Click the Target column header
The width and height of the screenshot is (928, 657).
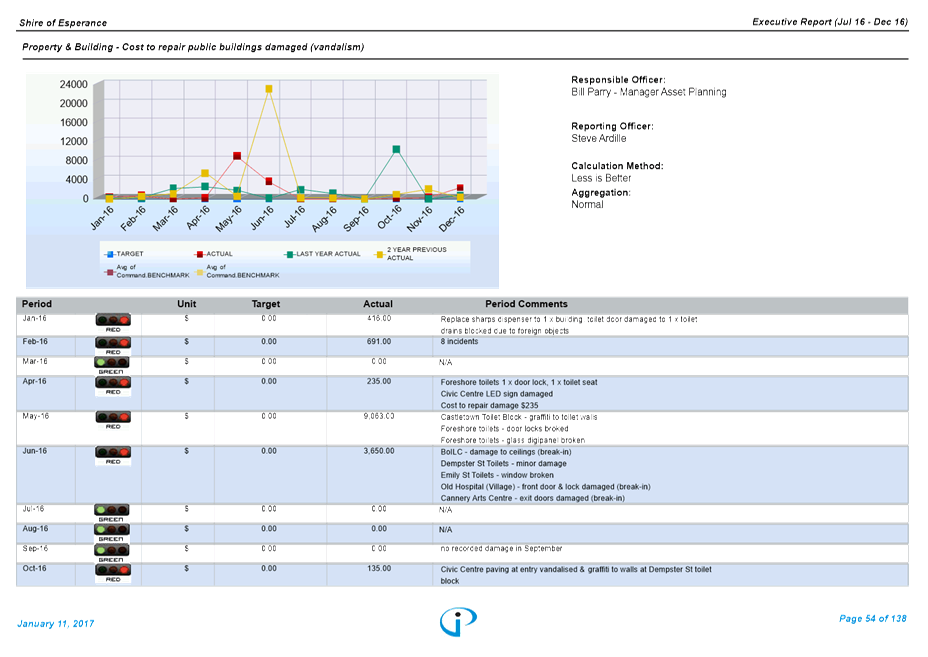pos(266,304)
